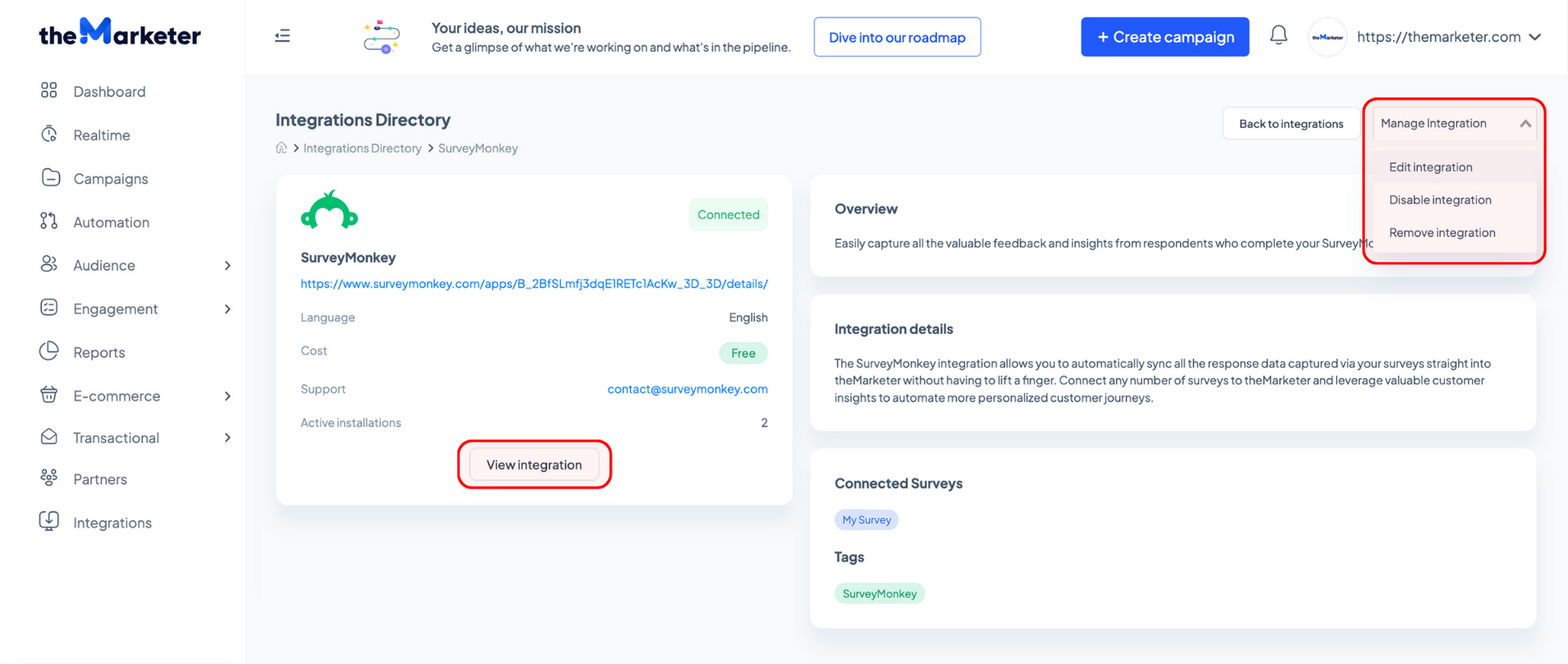
Task: Choose Remove integration from the menu
Action: tap(1454, 233)
